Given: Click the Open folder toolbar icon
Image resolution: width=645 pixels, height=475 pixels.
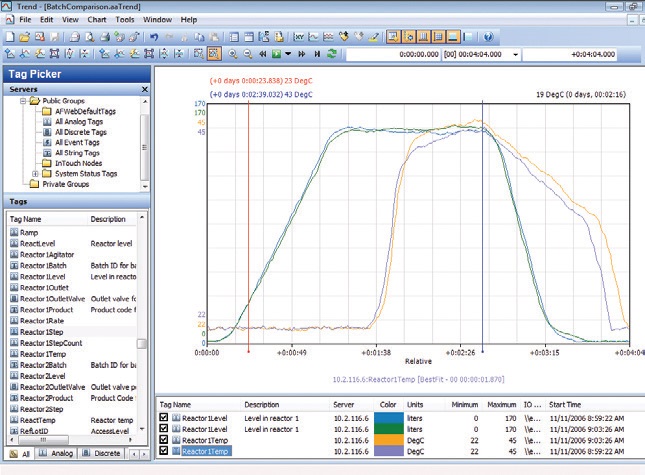Looking at the screenshot, I should pyautogui.click(x=24, y=36).
